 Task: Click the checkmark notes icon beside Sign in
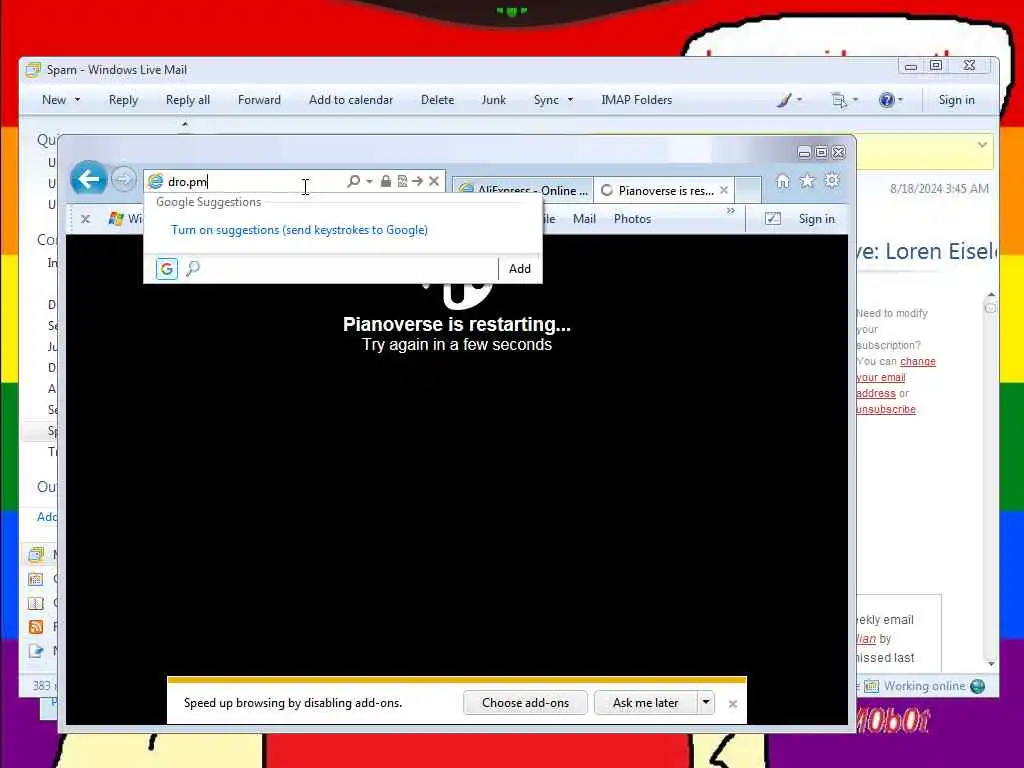(x=773, y=218)
